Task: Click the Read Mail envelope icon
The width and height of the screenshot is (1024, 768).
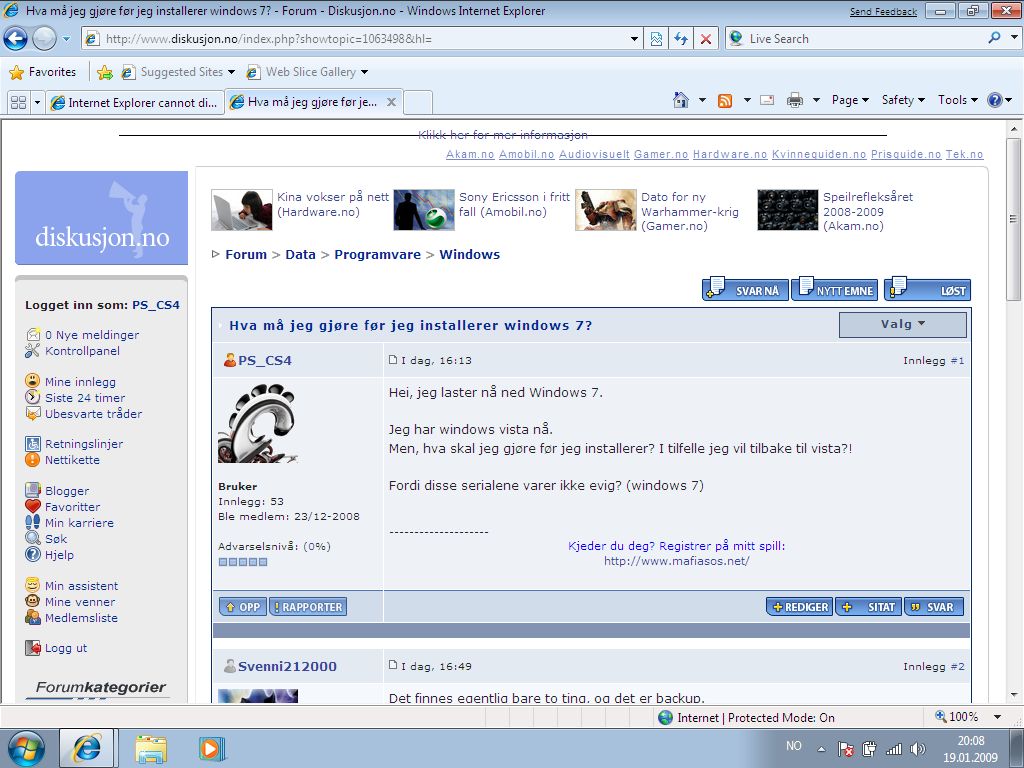Action: (x=767, y=101)
